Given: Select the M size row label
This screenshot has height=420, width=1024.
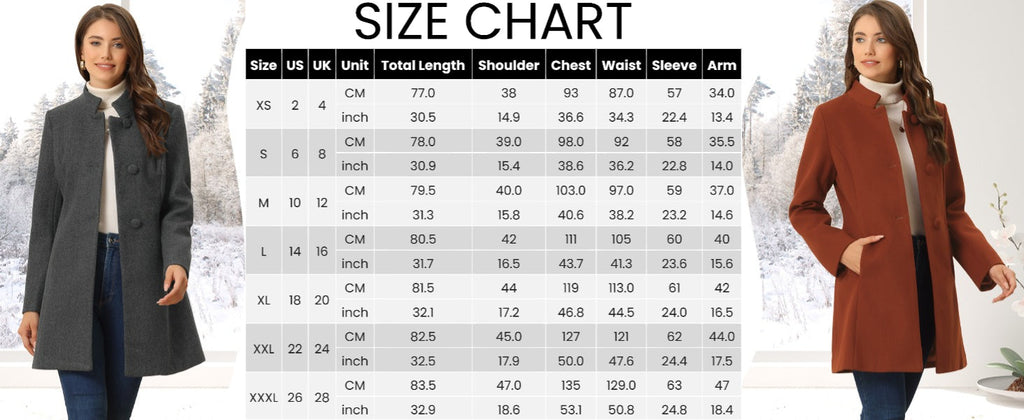Looking at the screenshot, I should pyautogui.click(x=264, y=203).
